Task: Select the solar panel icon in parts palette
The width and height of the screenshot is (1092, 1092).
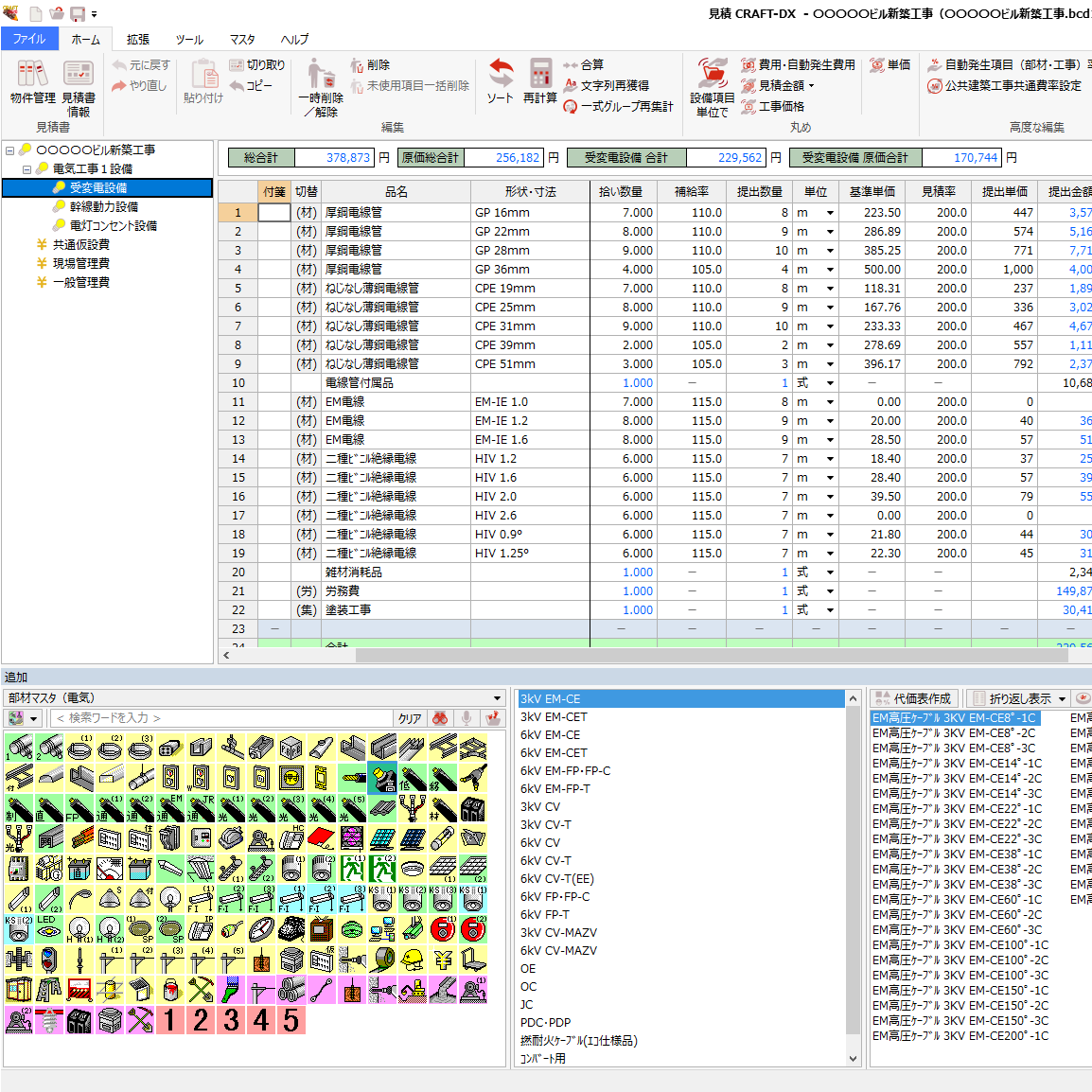Action: click(382, 838)
